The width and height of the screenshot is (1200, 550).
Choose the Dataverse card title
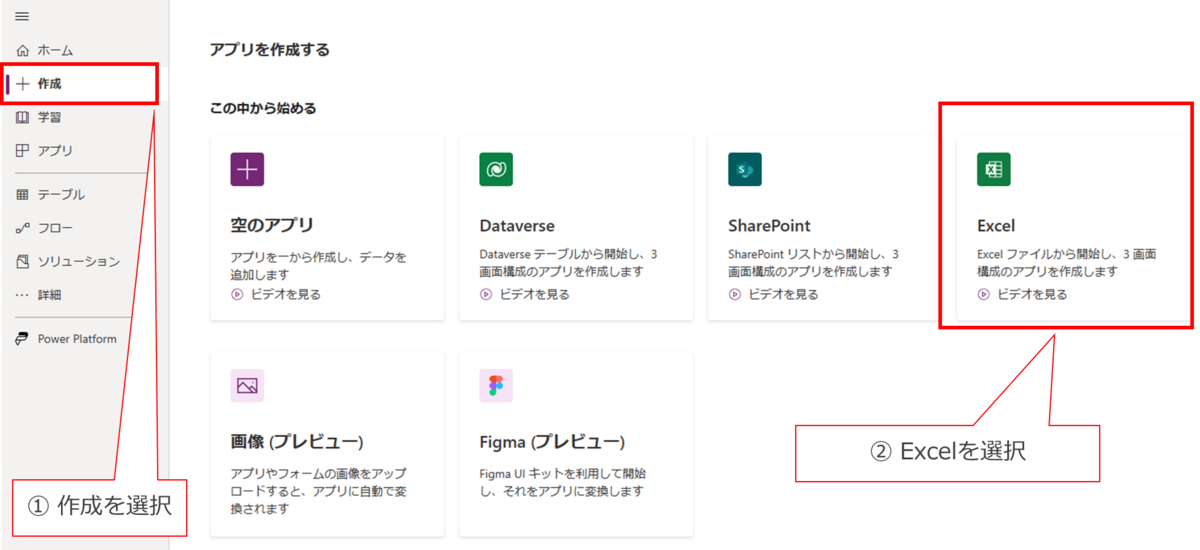(x=517, y=226)
